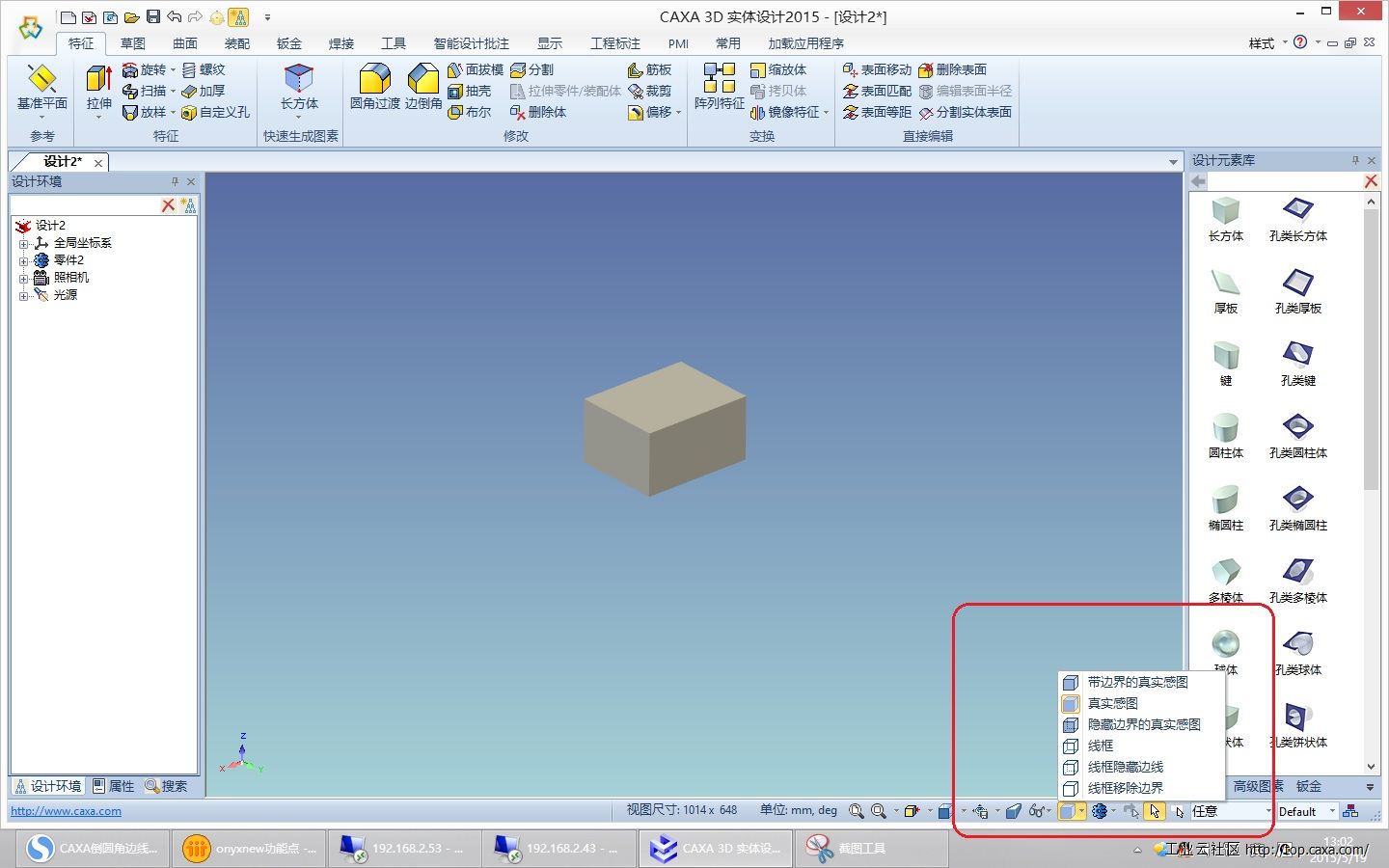Open the 阵列特征 pattern feature tool

pyautogui.click(x=720, y=88)
